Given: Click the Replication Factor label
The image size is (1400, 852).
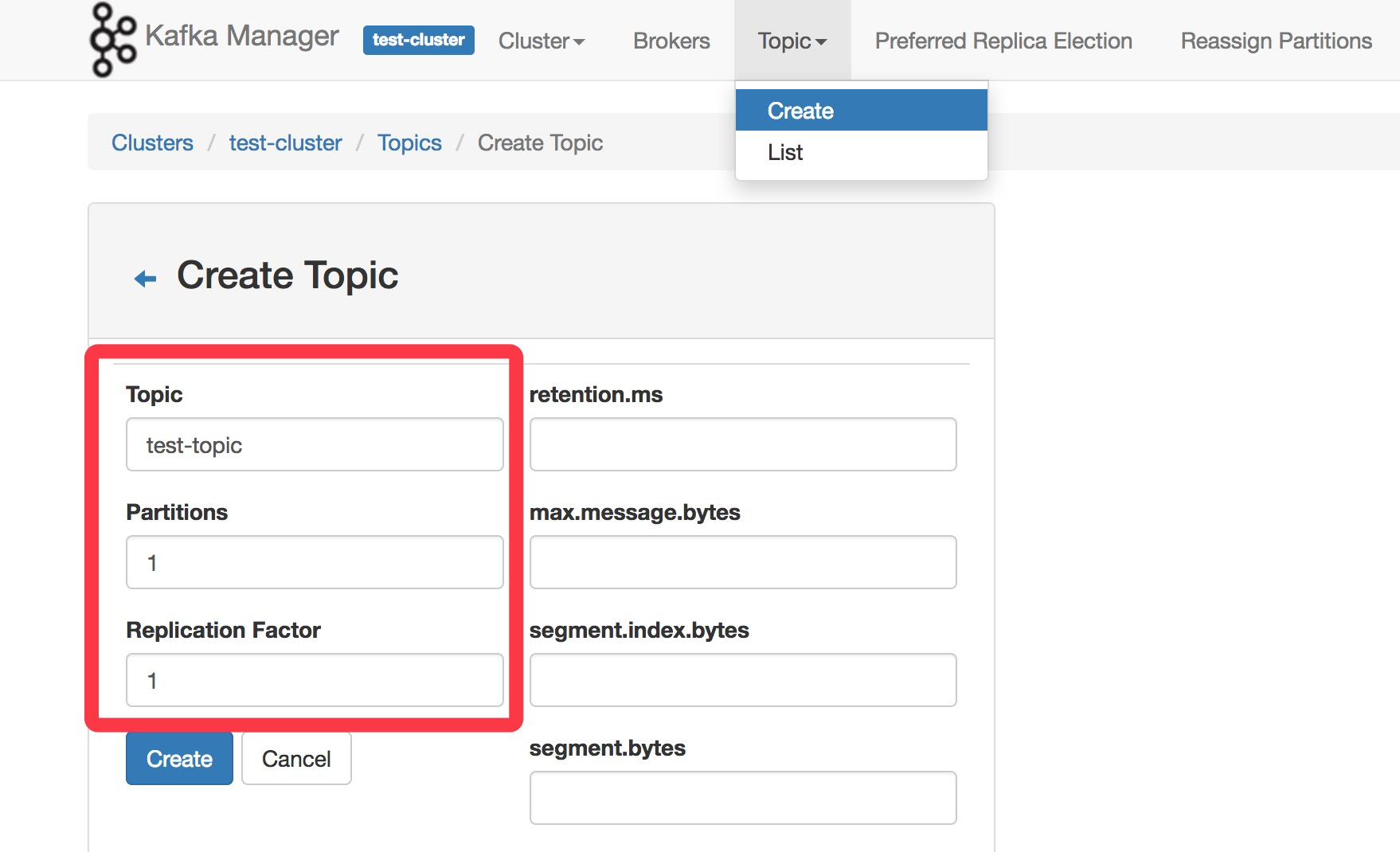Looking at the screenshot, I should tap(223, 630).
